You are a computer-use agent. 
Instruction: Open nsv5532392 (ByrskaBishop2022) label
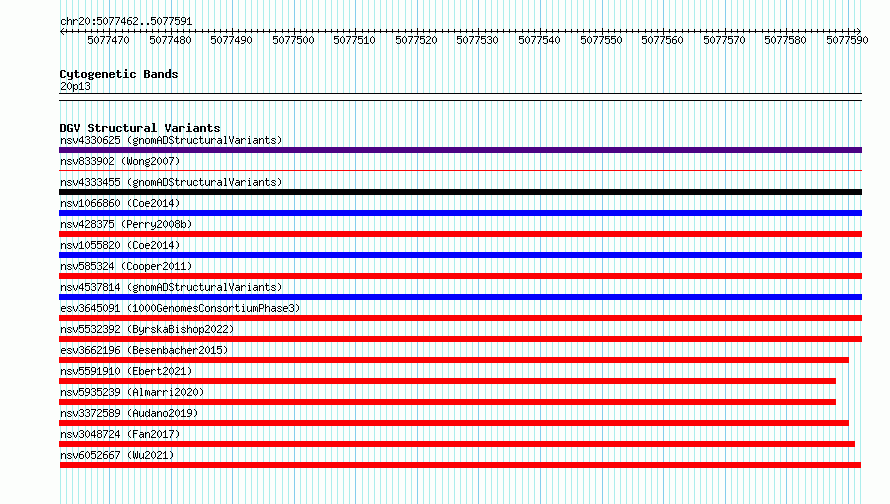click(147, 329)
